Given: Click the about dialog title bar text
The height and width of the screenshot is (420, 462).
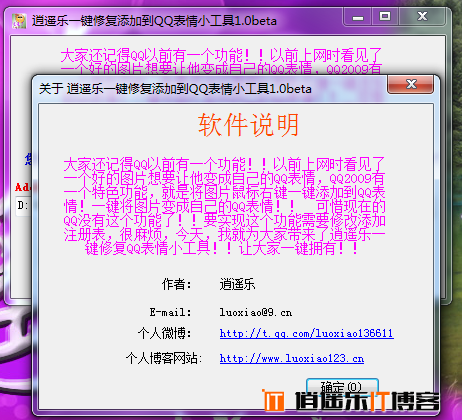Looking at the screenshot, I should coord(175,89).
